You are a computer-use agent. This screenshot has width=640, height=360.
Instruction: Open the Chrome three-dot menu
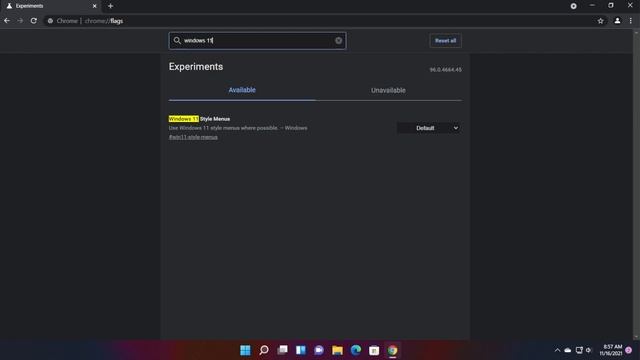click(631, 20)
